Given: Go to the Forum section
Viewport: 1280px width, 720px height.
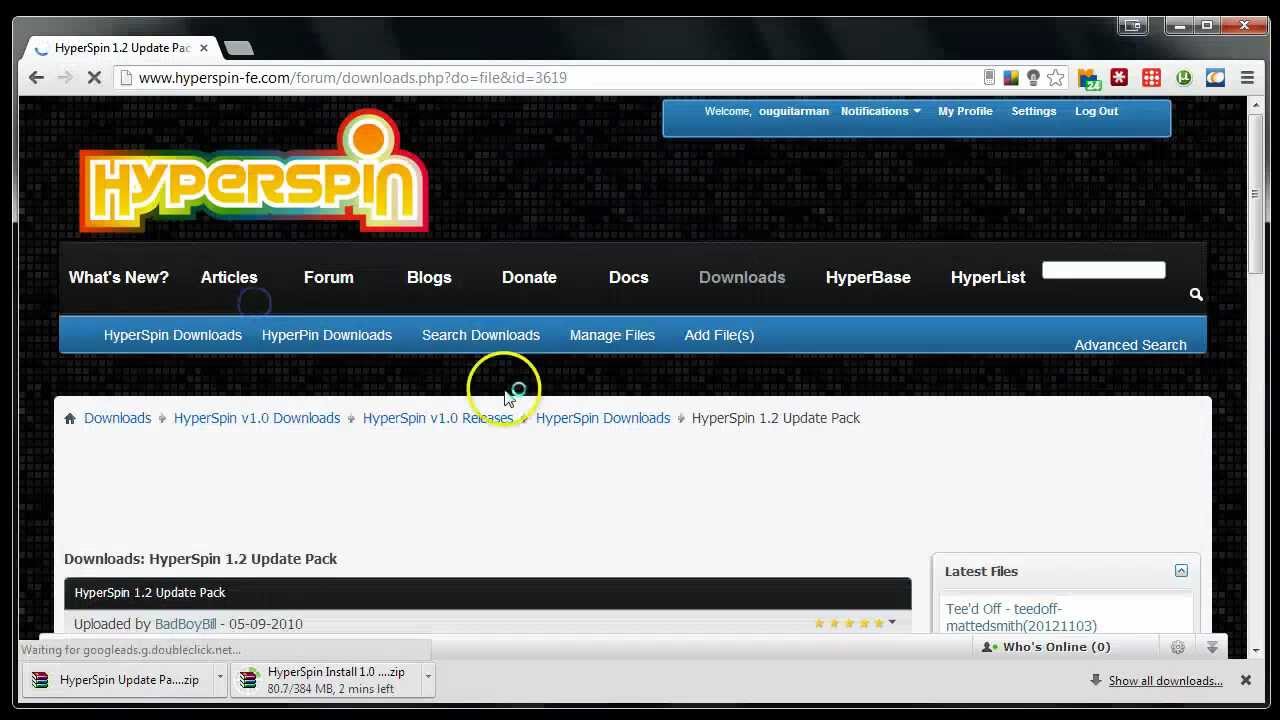Looking at the screenshot, I should [x=329, y=277].
